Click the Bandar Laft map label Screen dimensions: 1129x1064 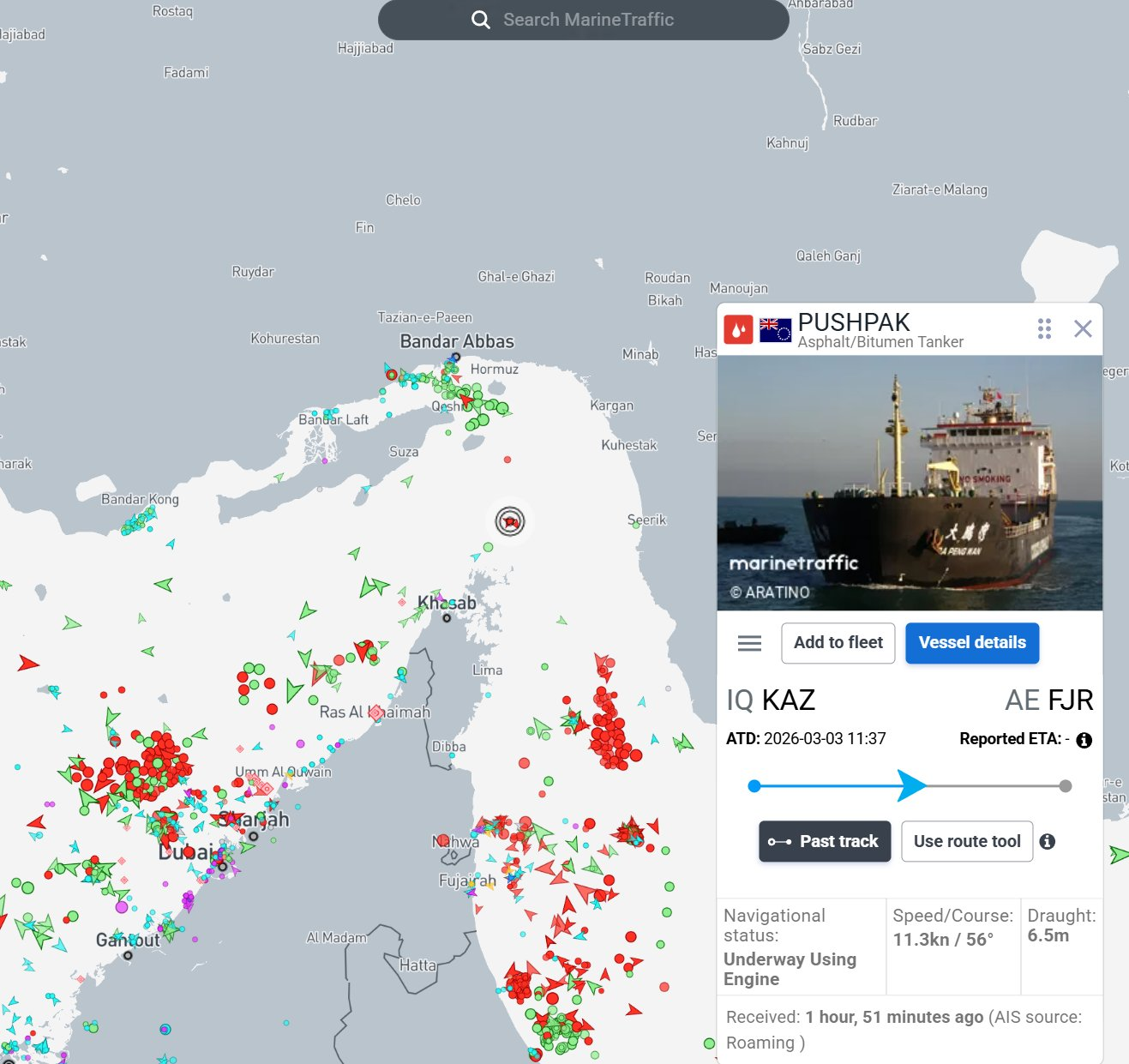pos(333,419)
